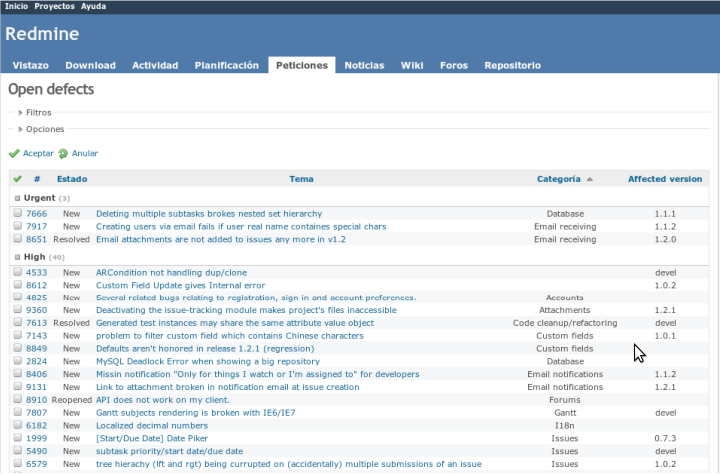
Task: Open 'Deactivating the issue-tracking module' issue
Action: (246, 310)
